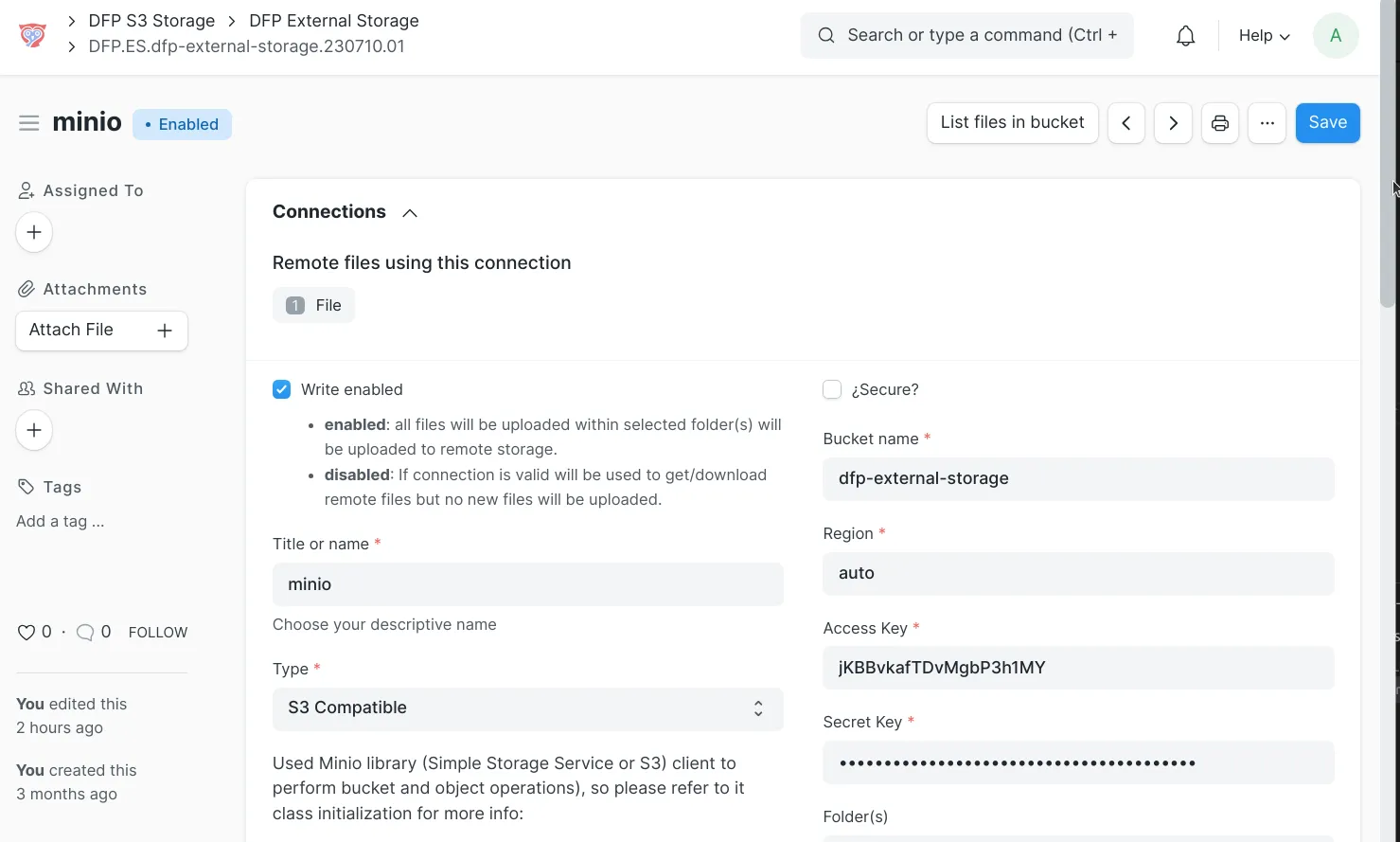This screenshot has height=842, width=1400.
Task: Navigate to DFP External Storage breadcrumb
Action: click(333, 21)
